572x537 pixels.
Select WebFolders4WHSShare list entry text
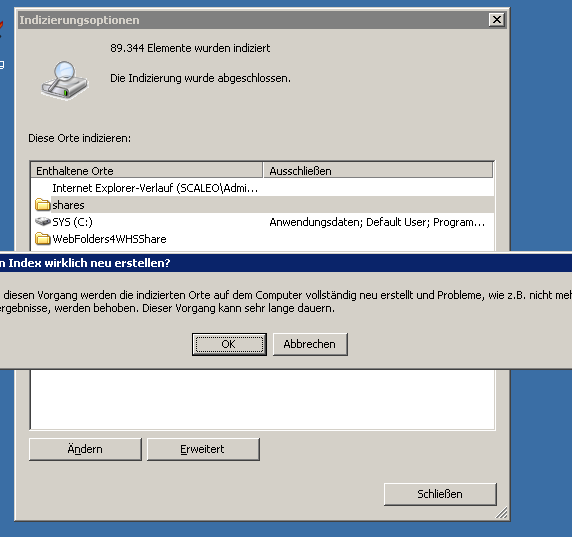coord(109,239)
